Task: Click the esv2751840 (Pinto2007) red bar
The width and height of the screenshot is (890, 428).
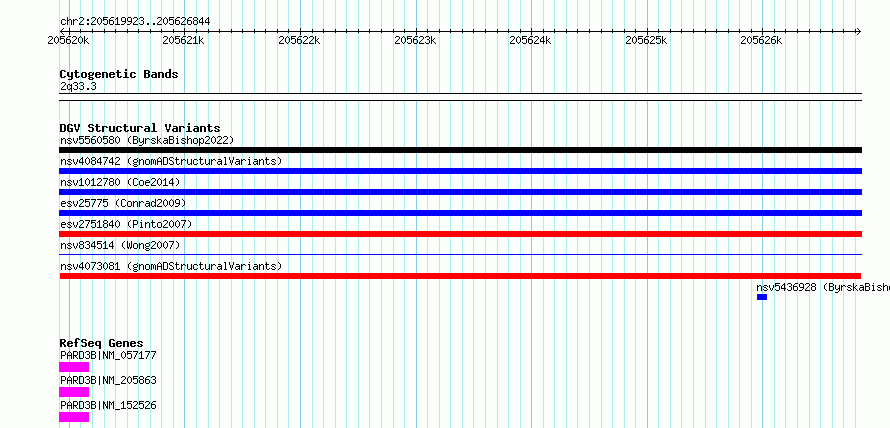Action: (x=460, y=234)
